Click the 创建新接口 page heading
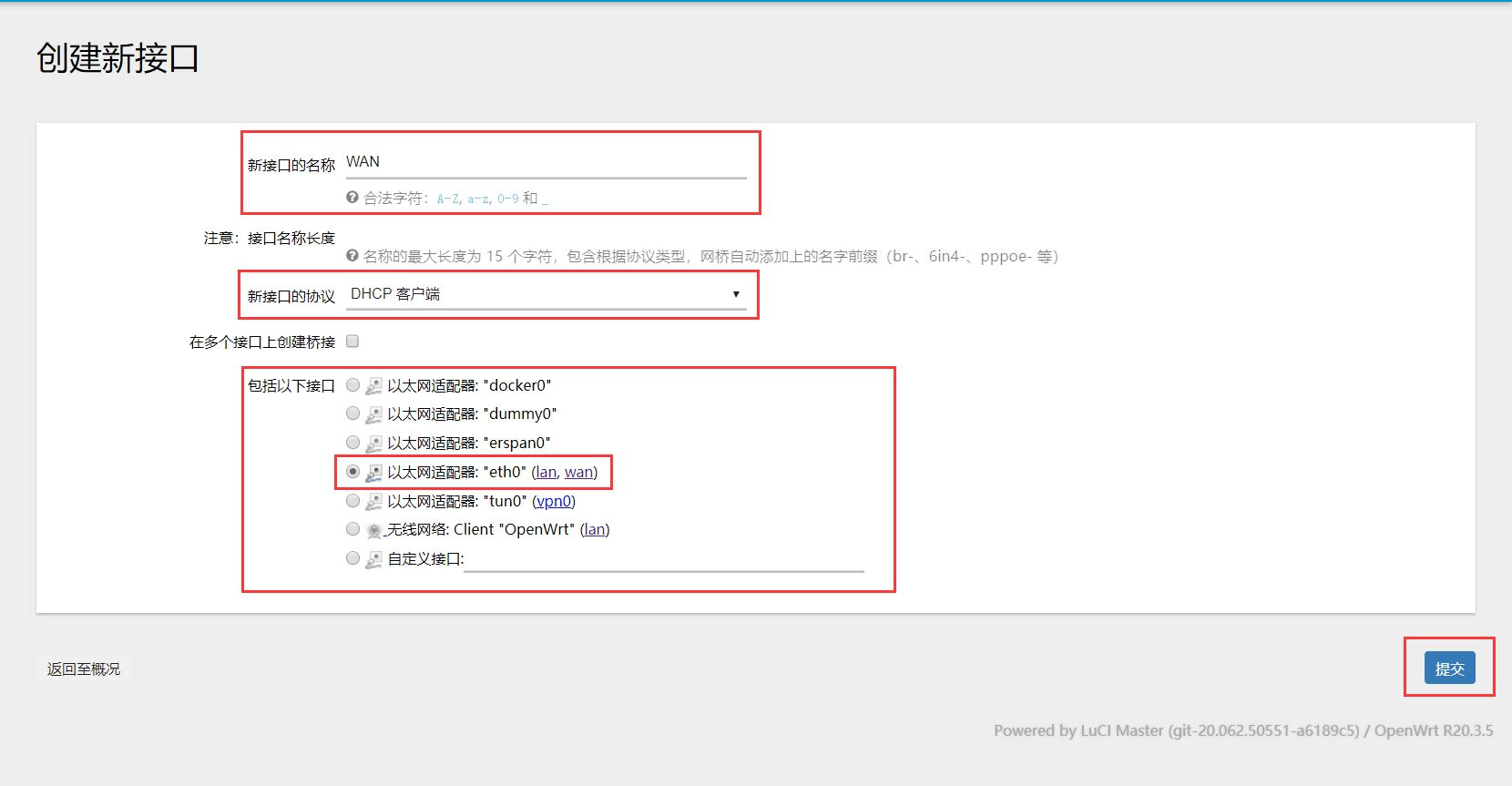Screen dimensions: 1512x786 (x=117, y=58)
